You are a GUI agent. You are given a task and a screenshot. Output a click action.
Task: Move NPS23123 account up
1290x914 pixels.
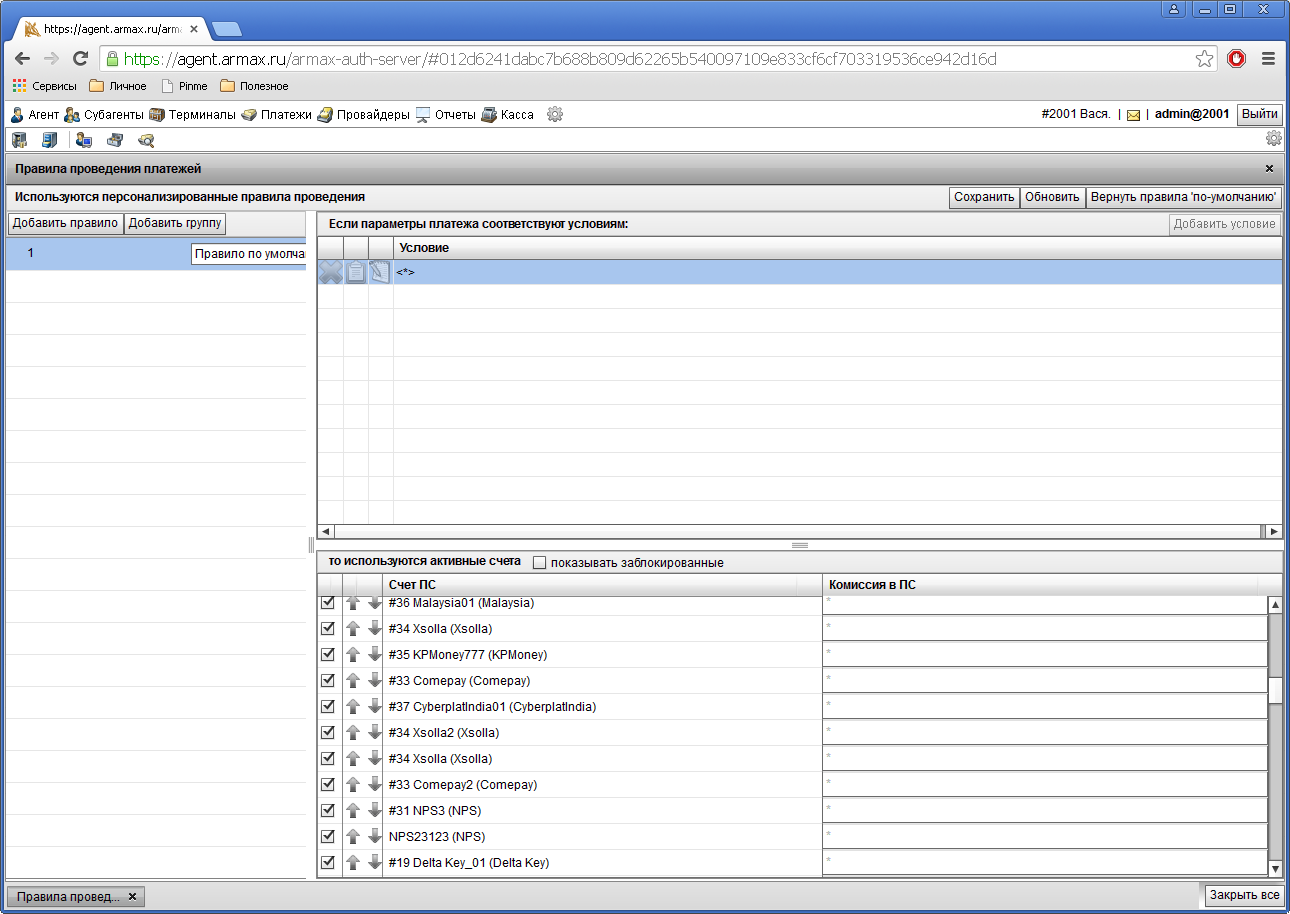point(352,836)
